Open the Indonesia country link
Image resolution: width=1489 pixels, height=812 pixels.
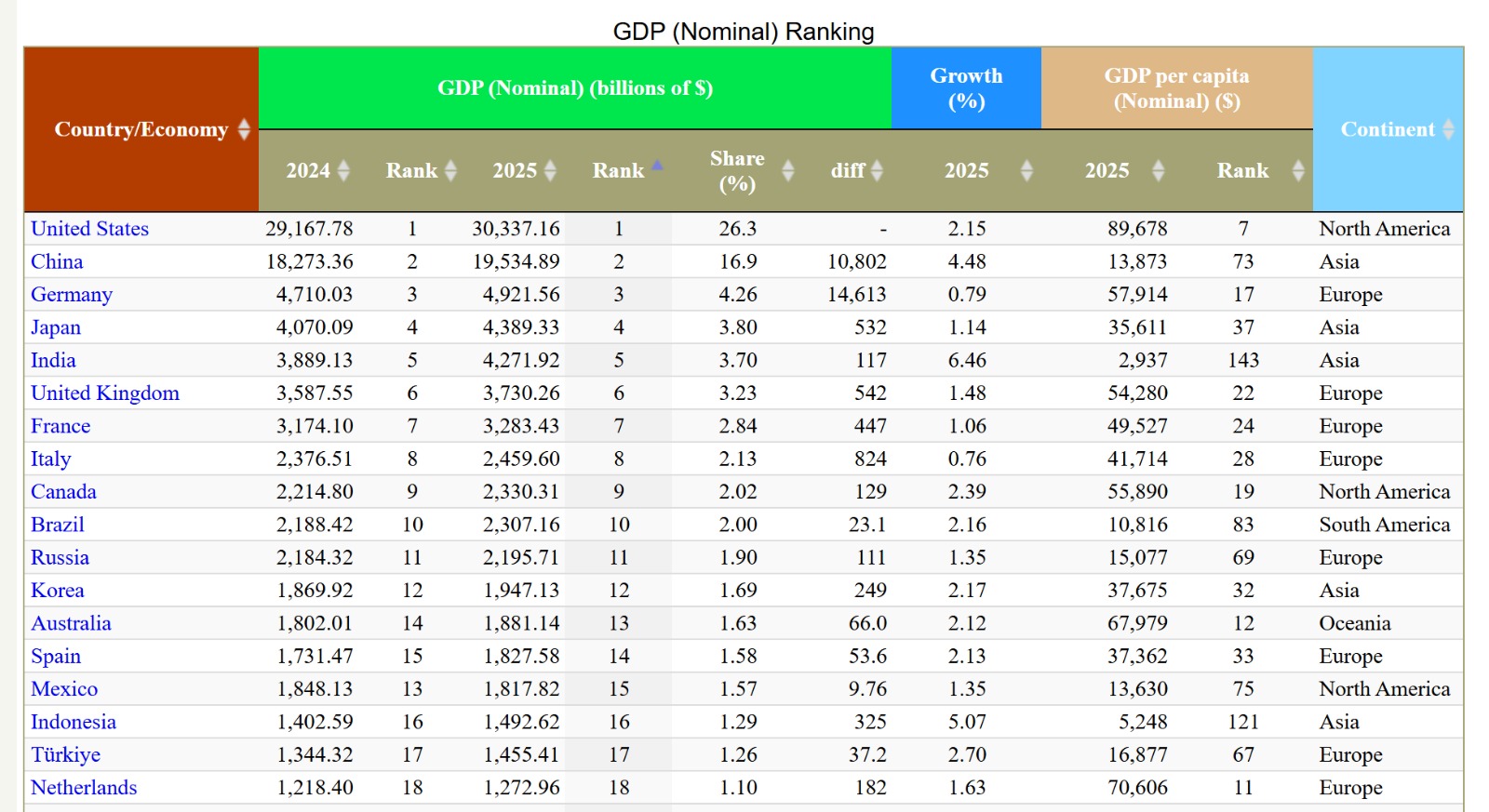pos(74,722)
